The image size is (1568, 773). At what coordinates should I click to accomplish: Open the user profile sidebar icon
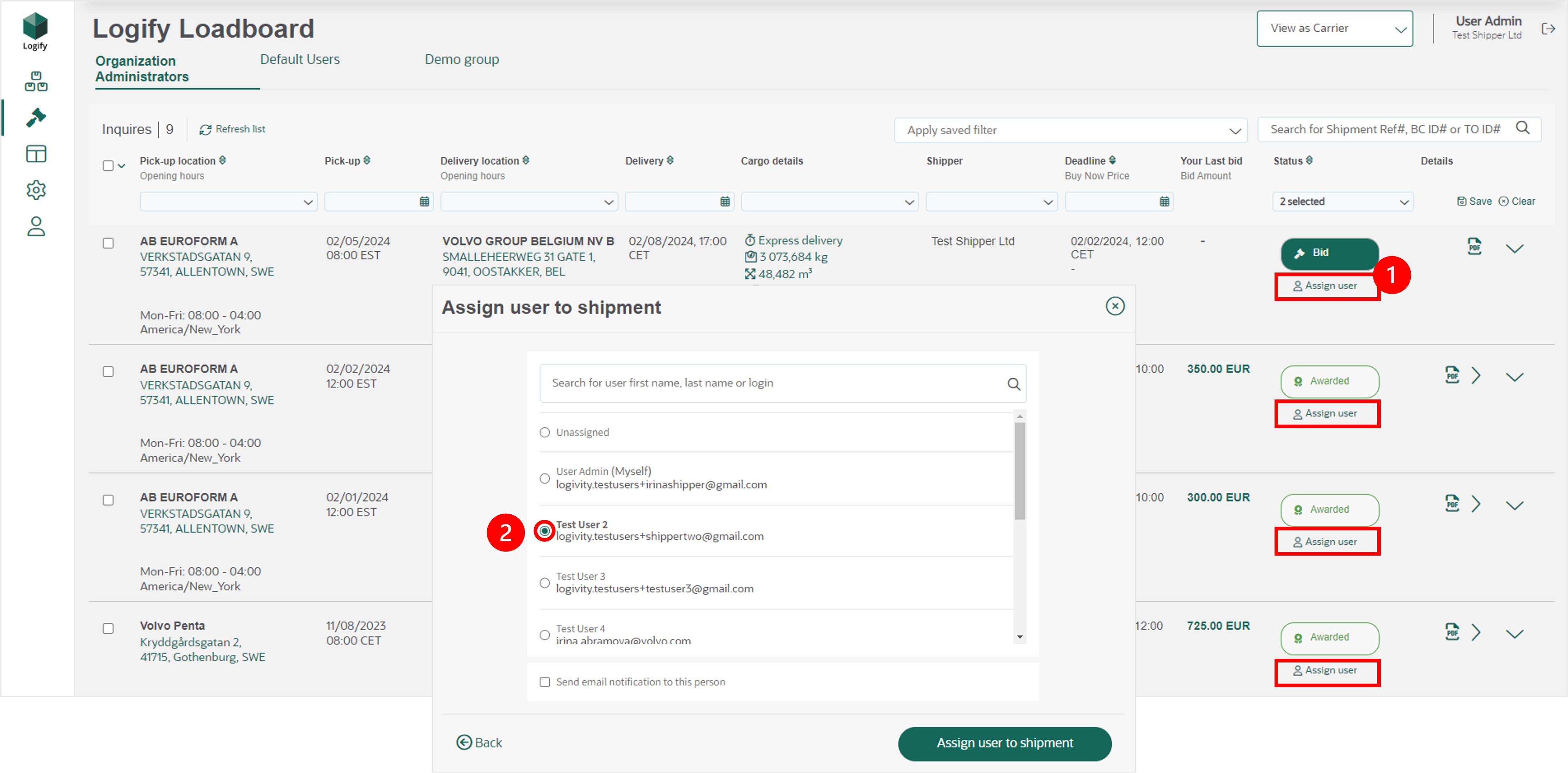pos(36,227)
